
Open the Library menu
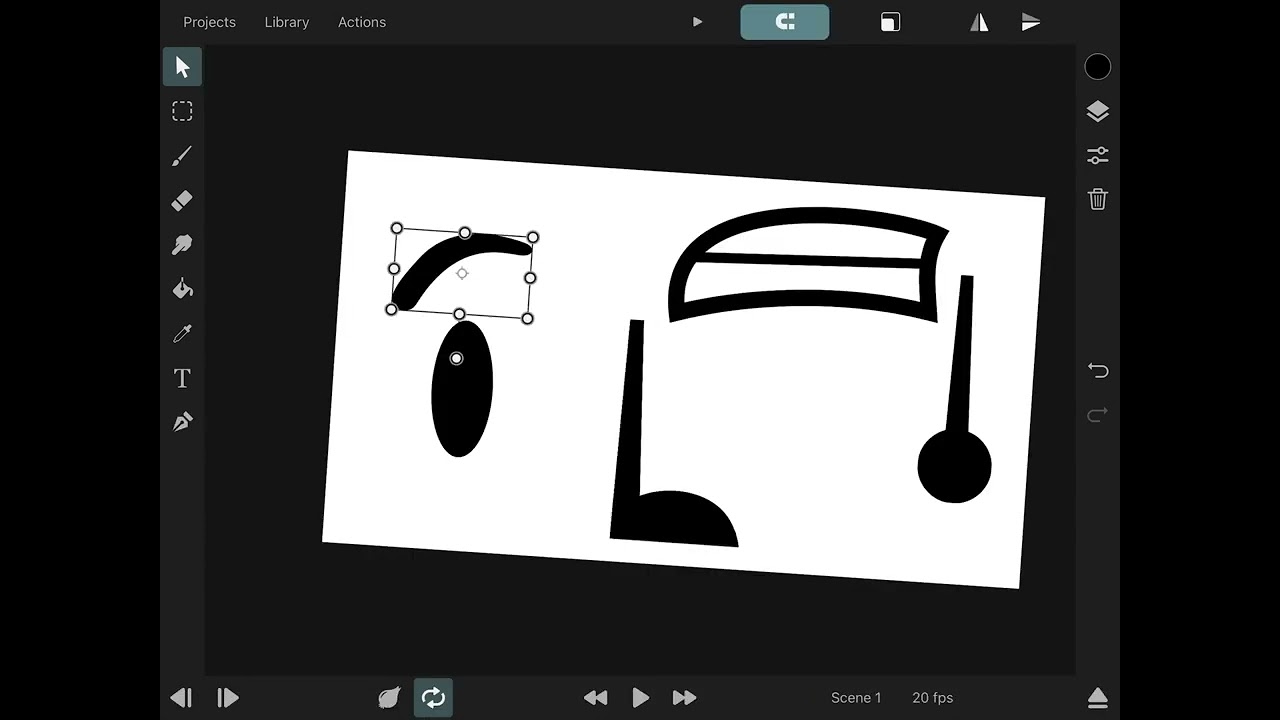[287, 22]
